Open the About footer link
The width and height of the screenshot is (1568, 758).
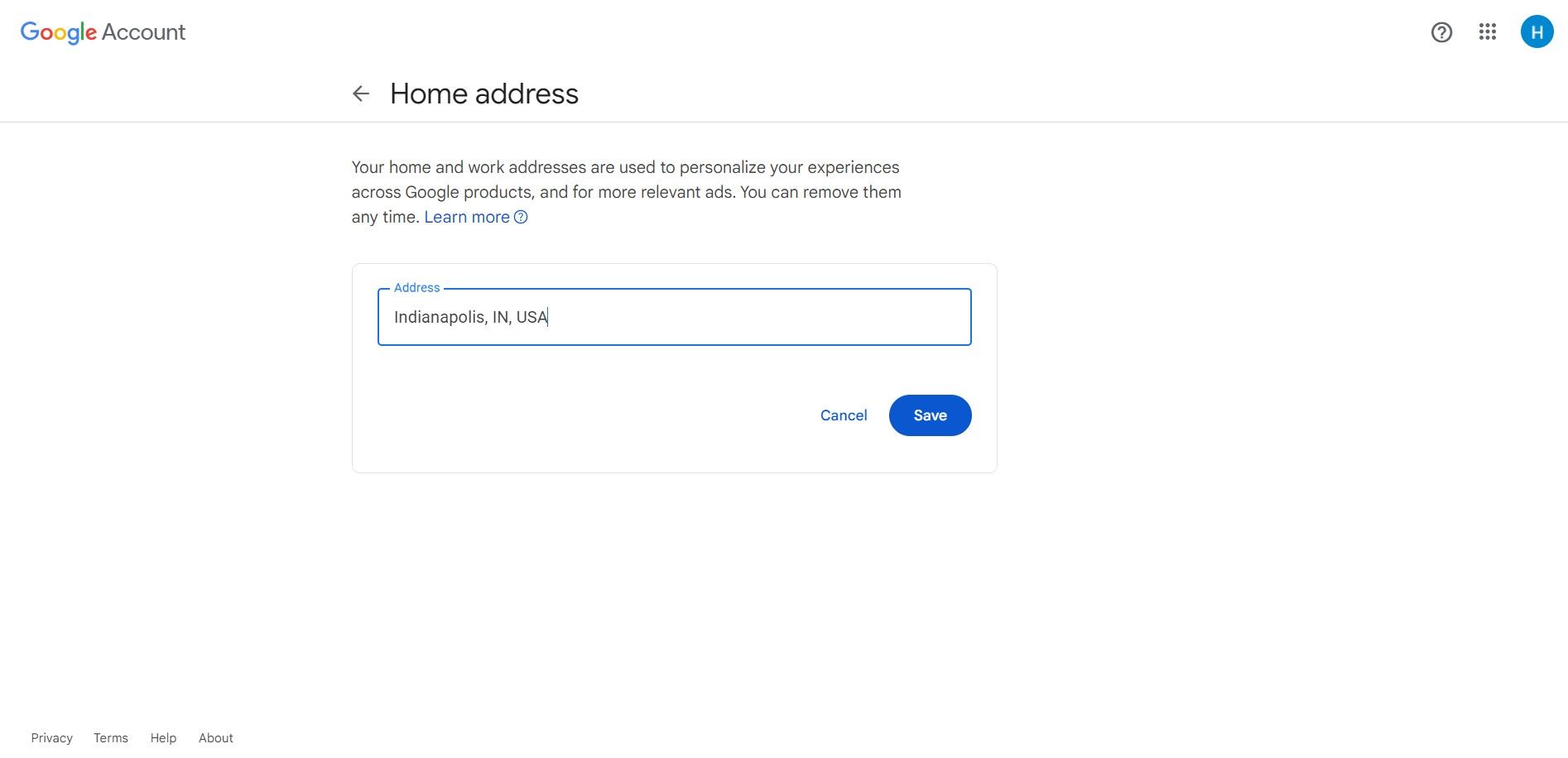tap(215, 737)
